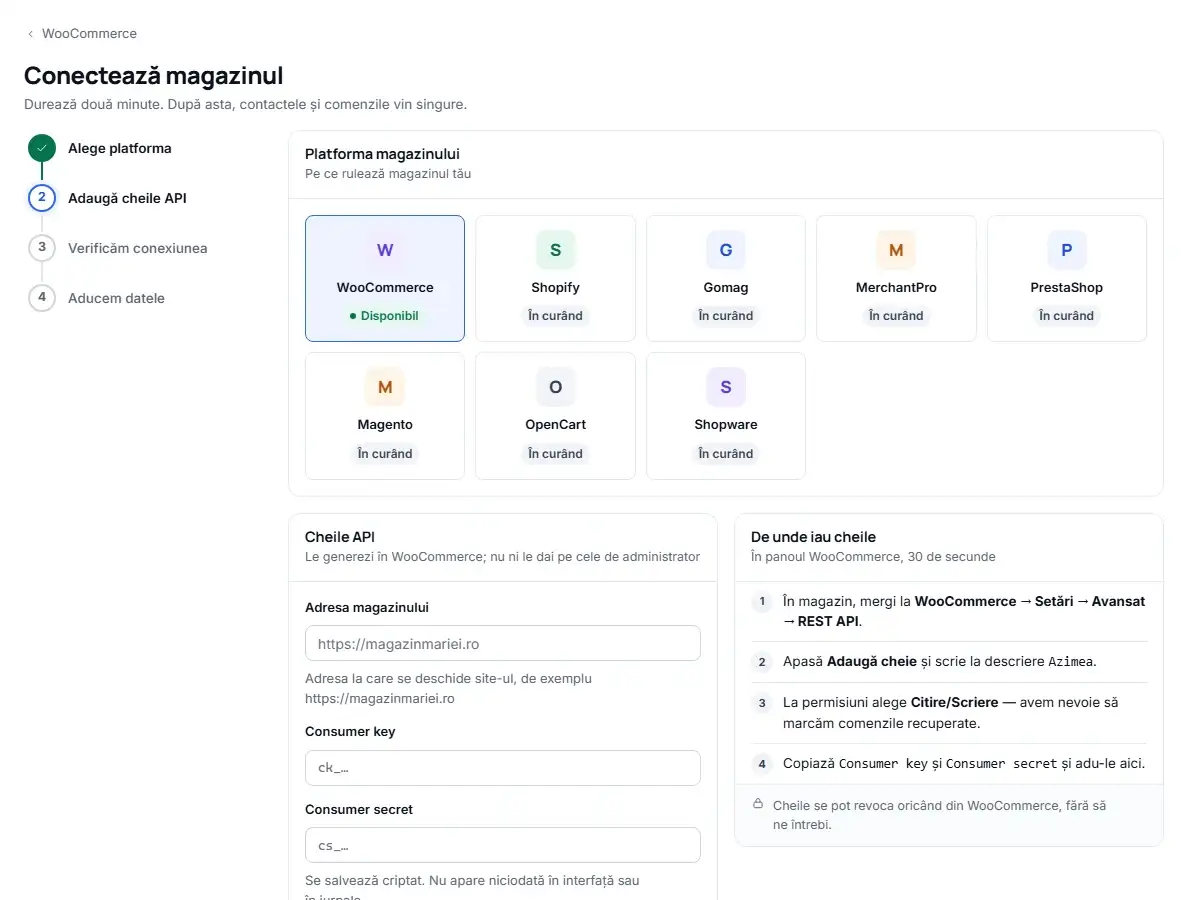
Task: Click the În curând badge under PrestaShop
Action: coord(1067,316)
